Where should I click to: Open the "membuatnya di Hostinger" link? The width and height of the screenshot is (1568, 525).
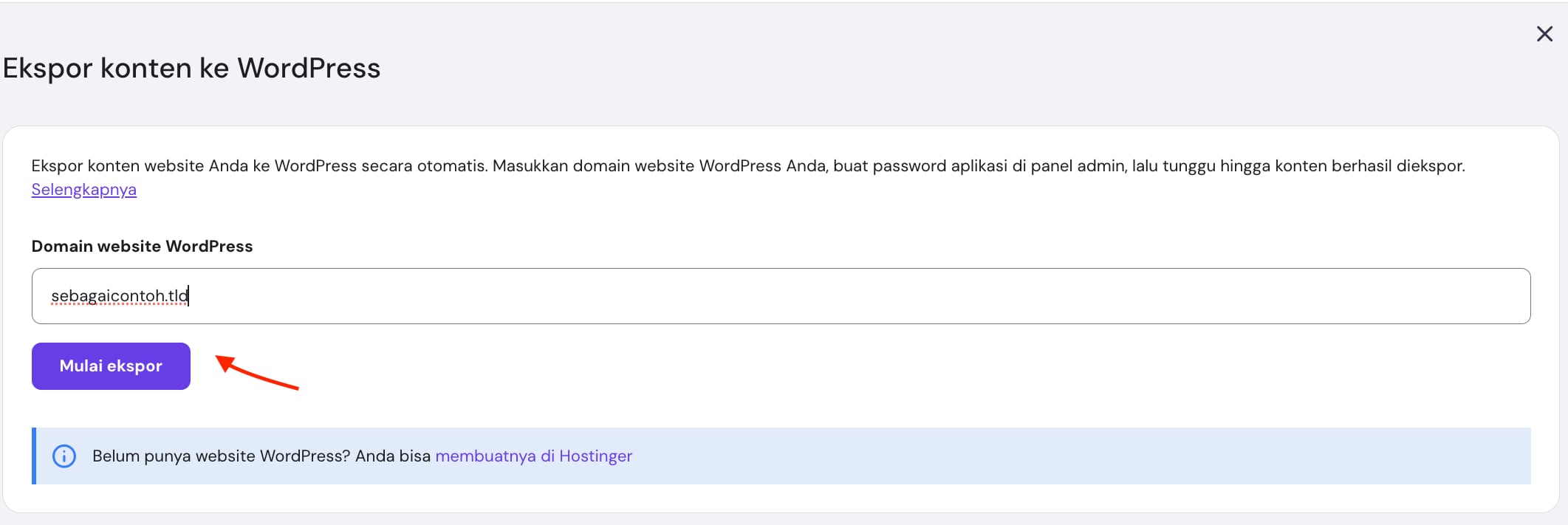click(x=533, y=456)
